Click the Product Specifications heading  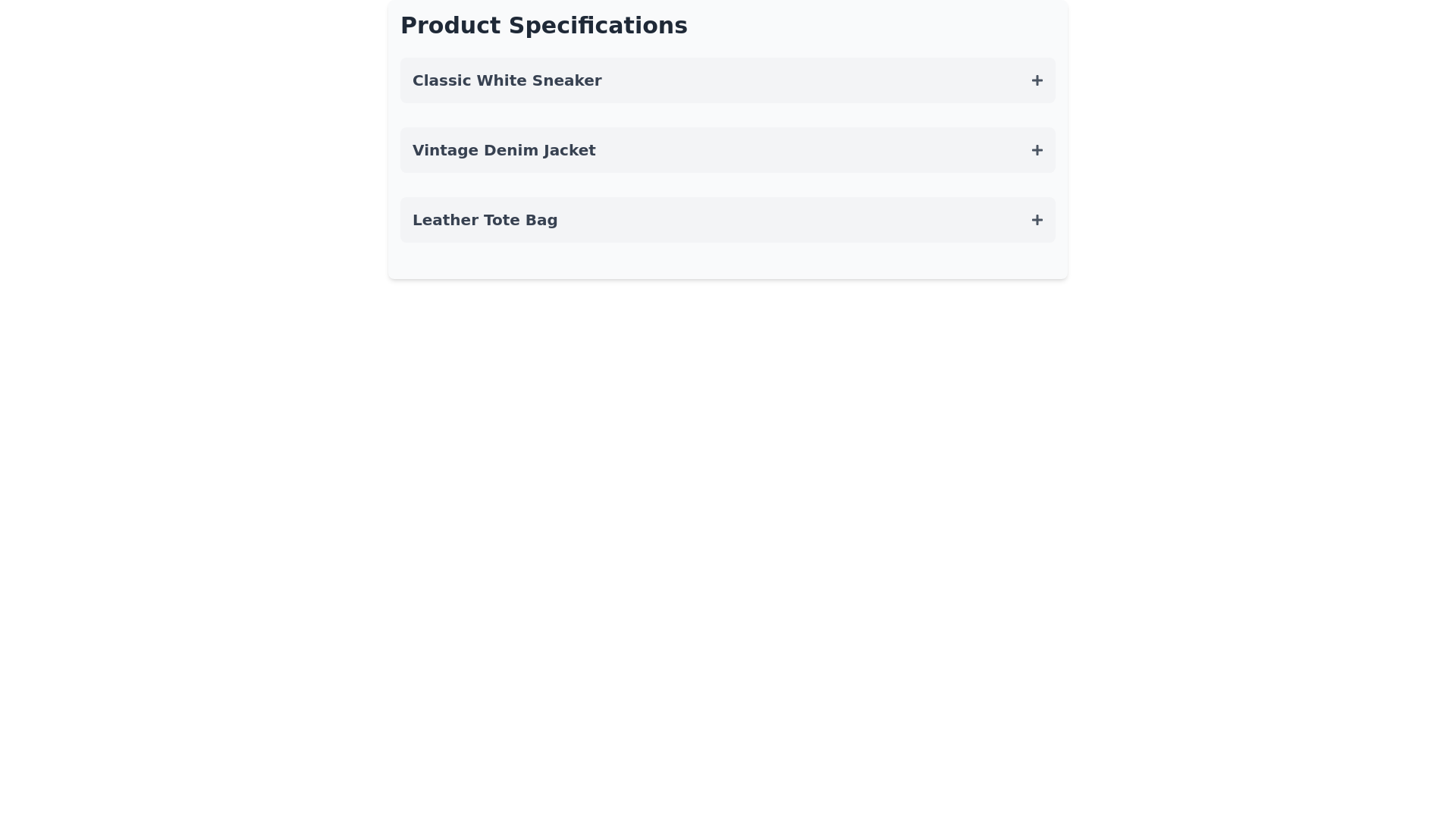[x=544, y=26]
